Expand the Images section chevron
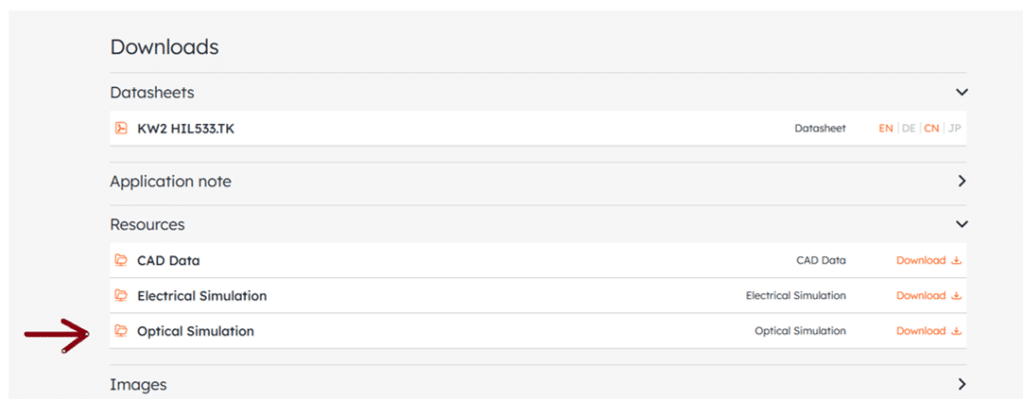1024x401 pixels. 961,383
